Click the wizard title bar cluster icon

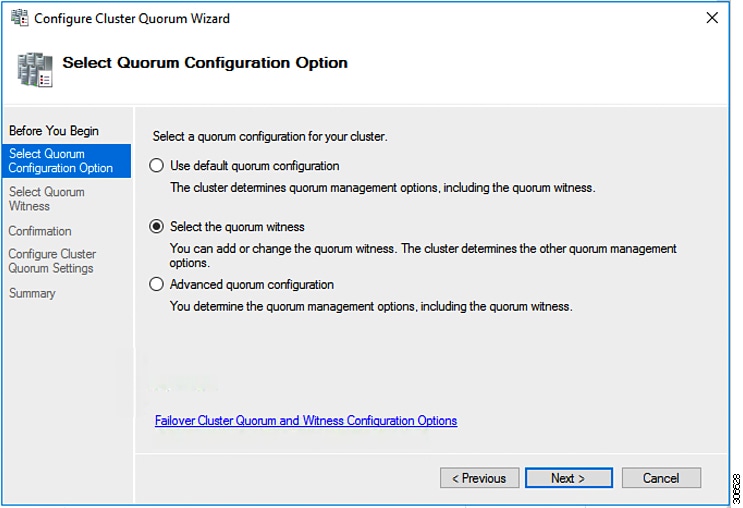click(19, 18)
